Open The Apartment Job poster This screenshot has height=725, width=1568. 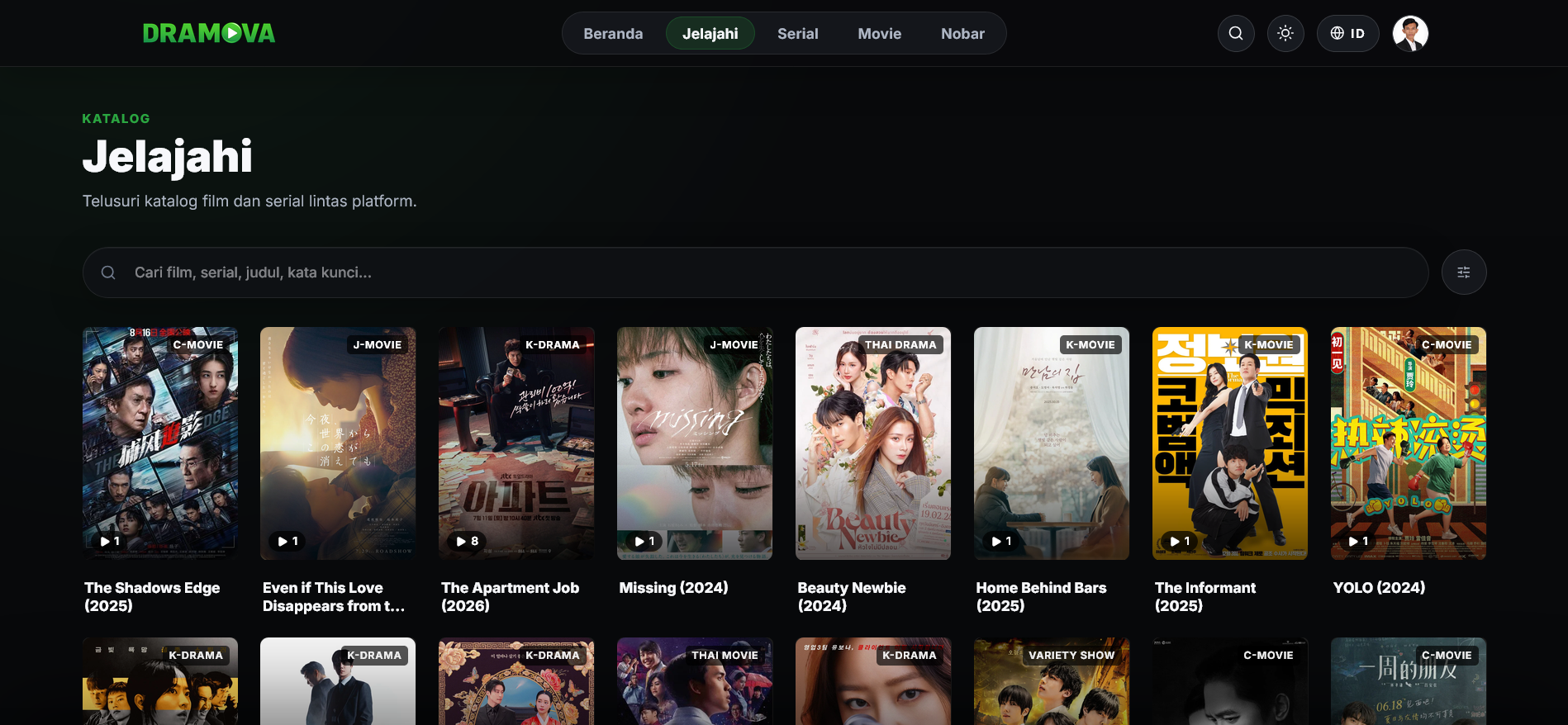[x=516, y=443]
